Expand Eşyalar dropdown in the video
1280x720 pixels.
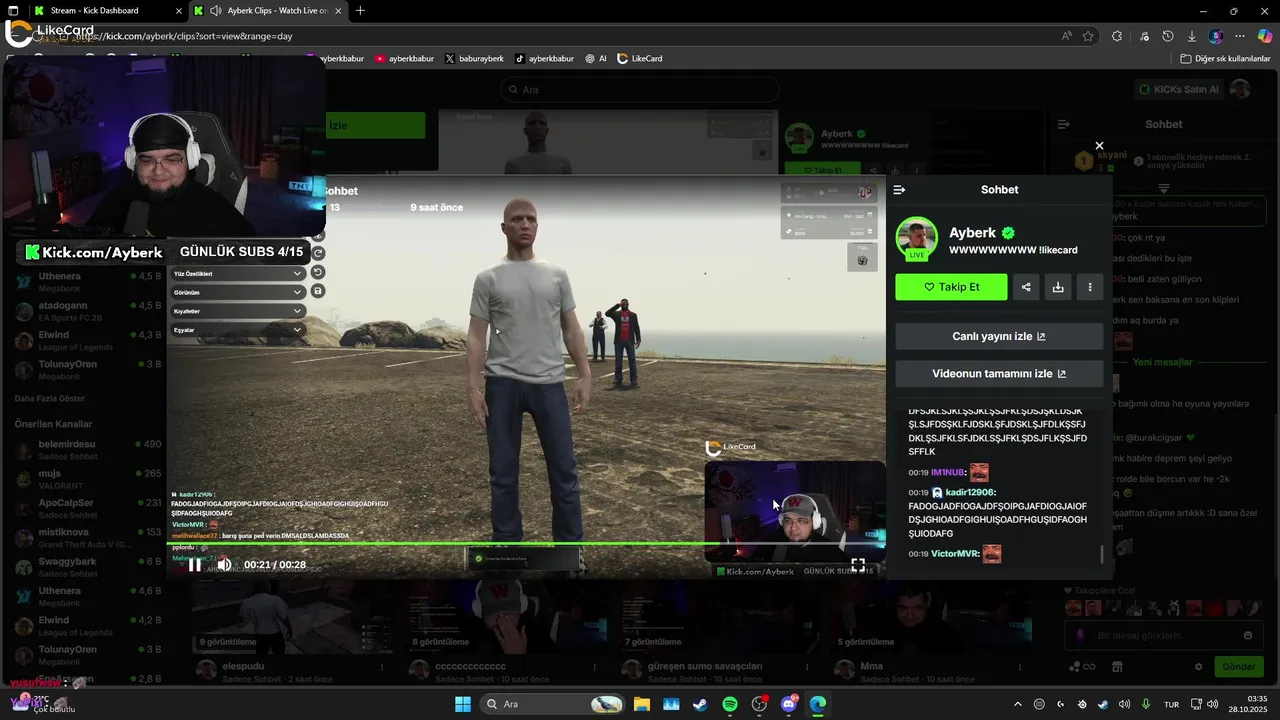tap(238, 330)
